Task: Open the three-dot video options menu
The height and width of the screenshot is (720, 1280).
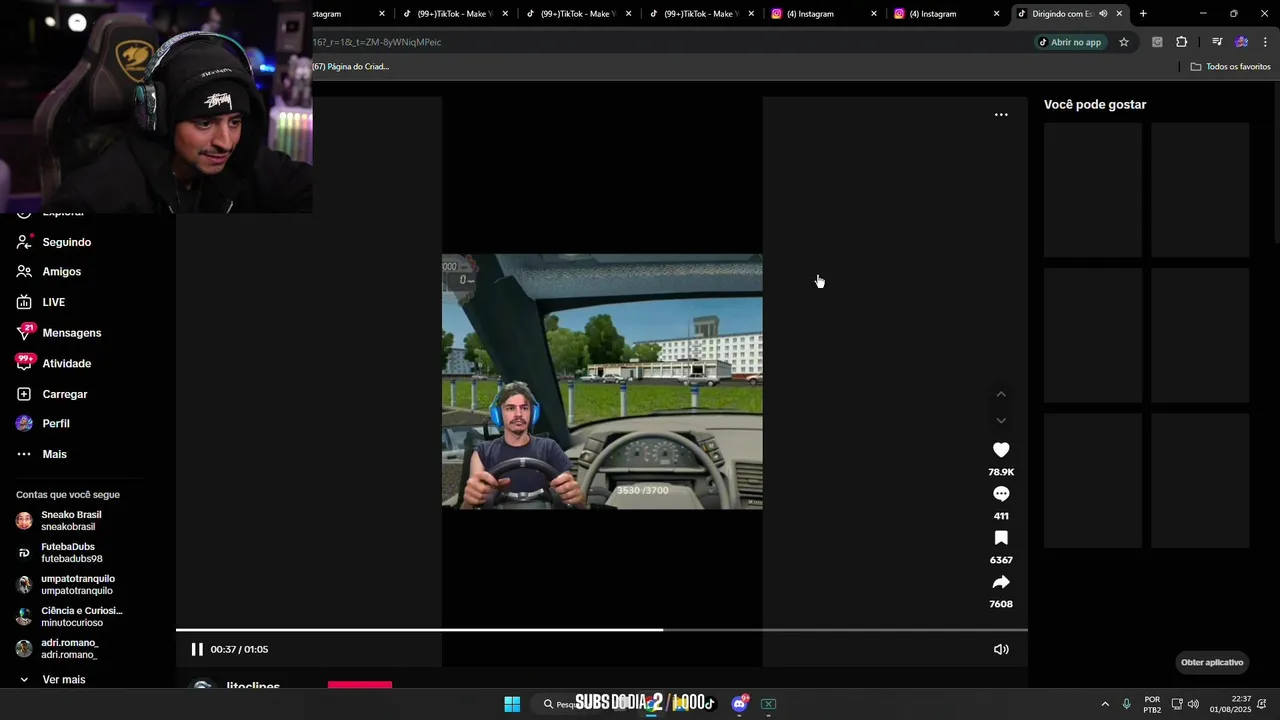Action: pos(1001,115)
